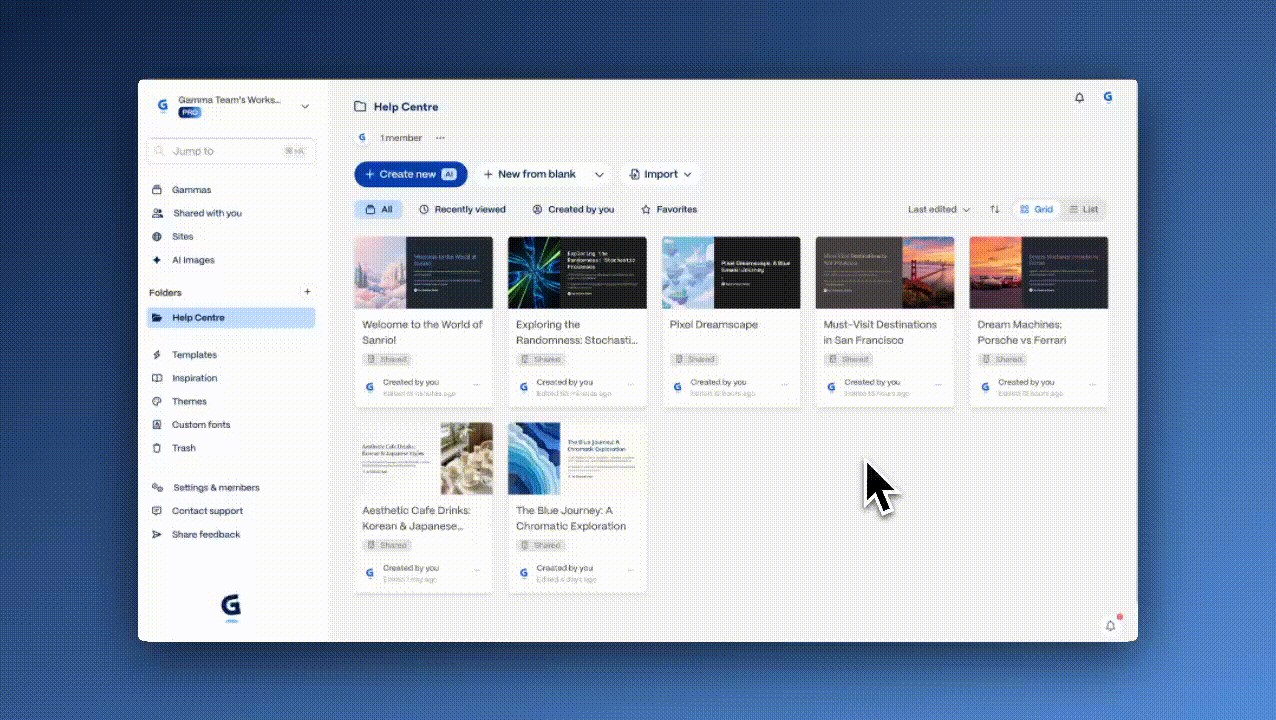1276x720 pixels.
Task: Expand the Gamma Team's Workspace switcher
Action: (x=305, y=106)
